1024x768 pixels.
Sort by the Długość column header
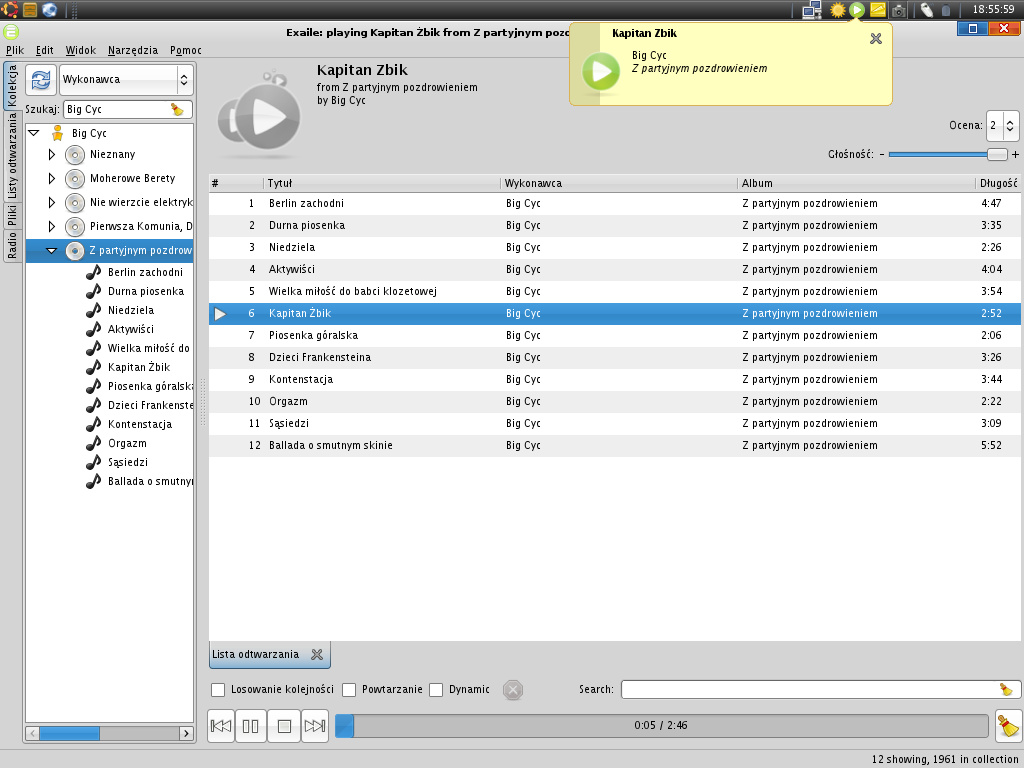[999, 184]
